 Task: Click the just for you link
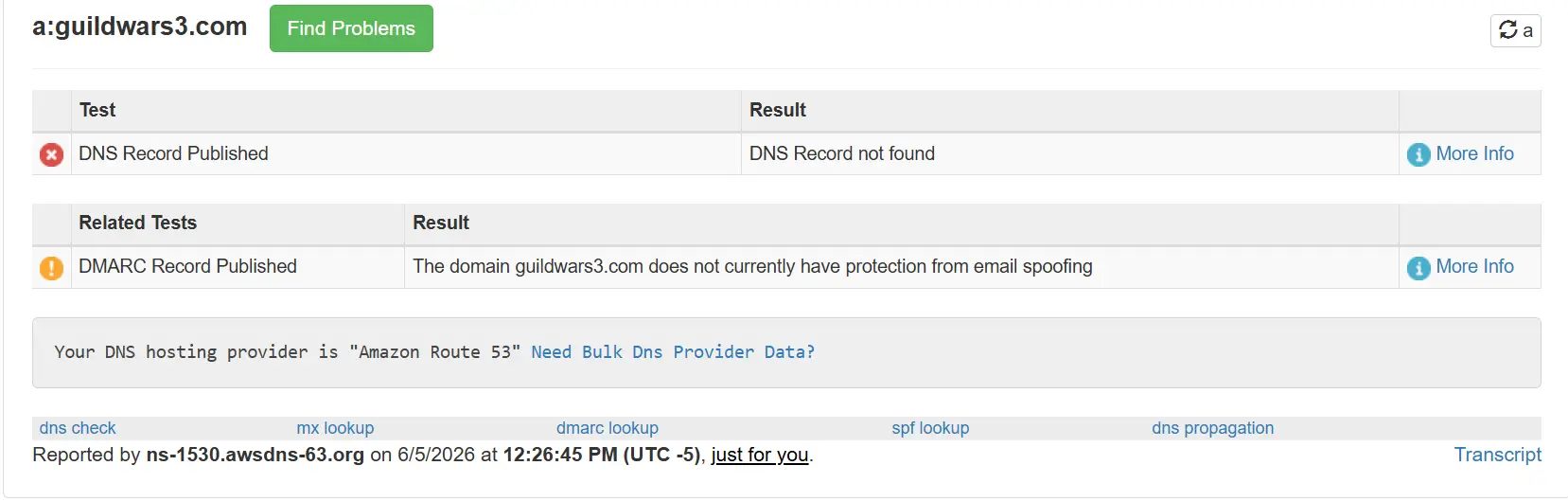click(x=760, y=455)
